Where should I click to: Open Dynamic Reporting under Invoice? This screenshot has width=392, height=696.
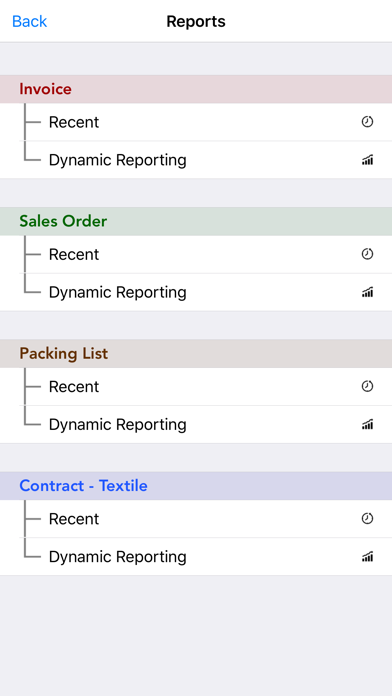point(196,160)
